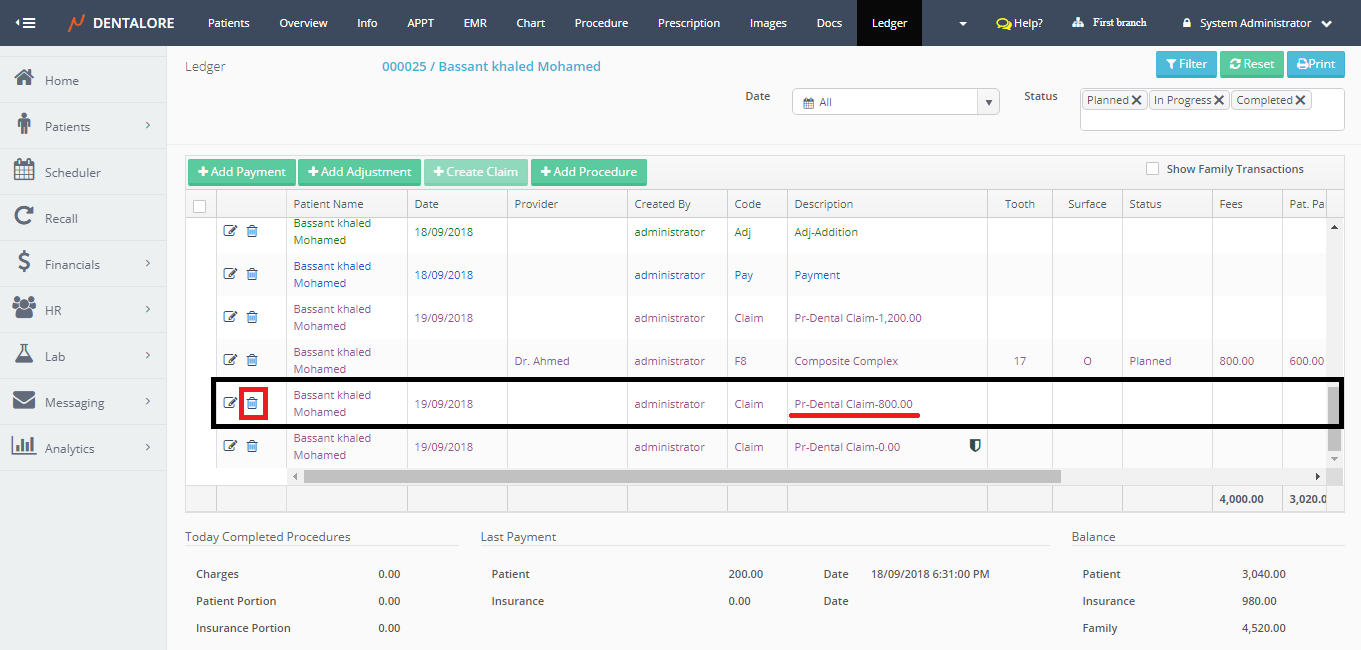Click delete trash icon for Pr-Dental Claim-800.00
The width and height of the screenshot is (1361, 650).
tap(252, 403)
